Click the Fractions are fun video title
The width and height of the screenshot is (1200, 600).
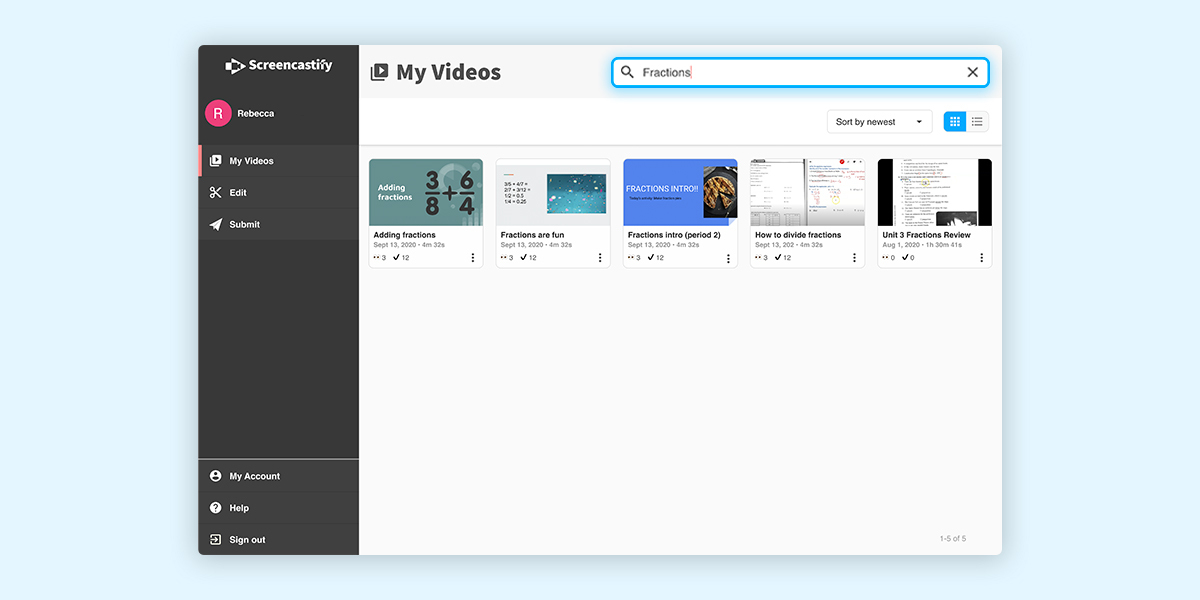click(531, 234)
